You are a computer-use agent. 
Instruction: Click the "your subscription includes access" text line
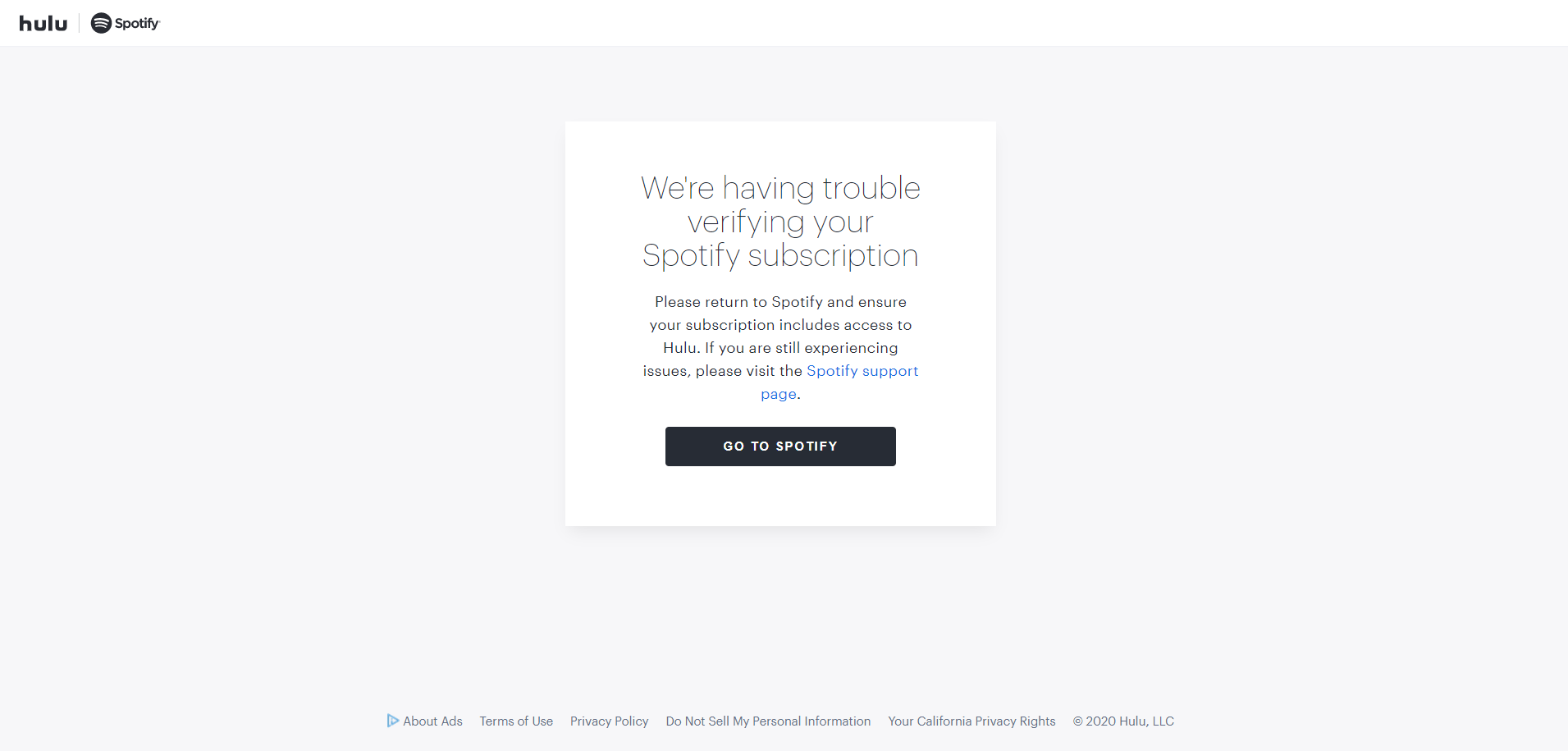(780, 325)
